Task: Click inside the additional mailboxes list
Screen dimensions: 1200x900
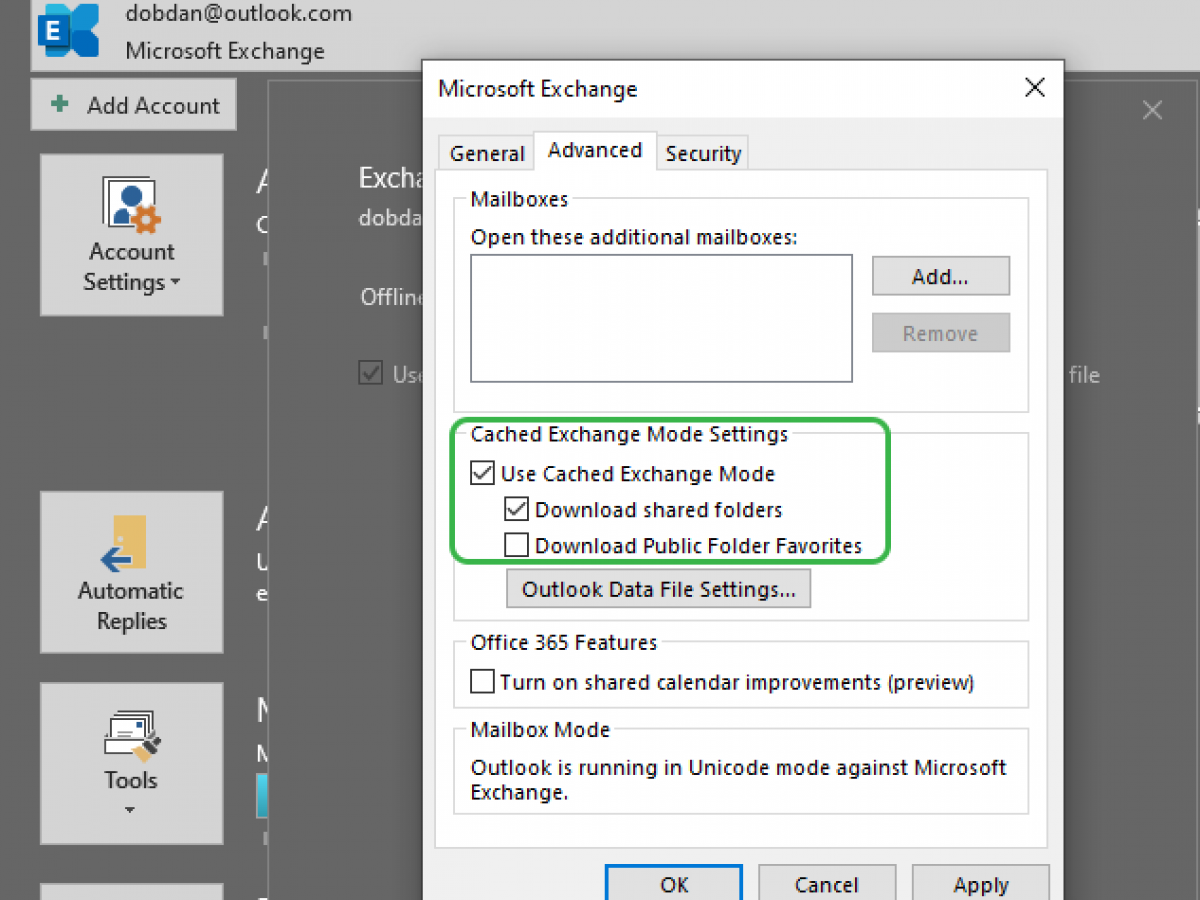Action: 661,318
